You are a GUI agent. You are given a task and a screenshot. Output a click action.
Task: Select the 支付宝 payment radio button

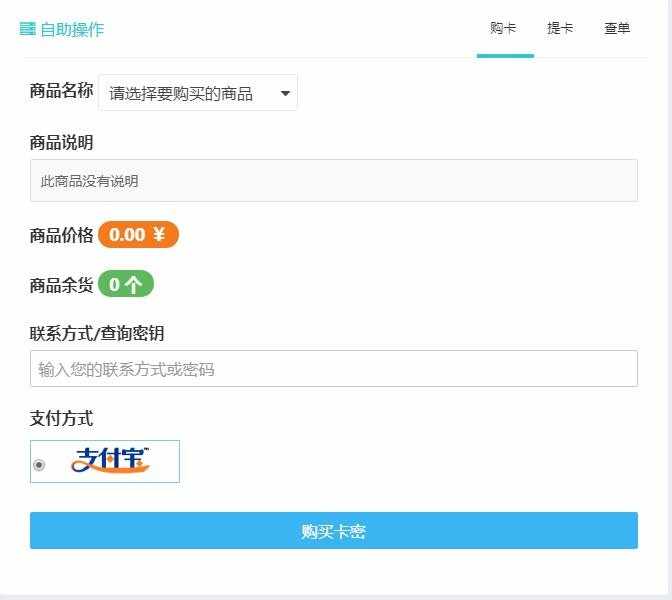point(39,465)
